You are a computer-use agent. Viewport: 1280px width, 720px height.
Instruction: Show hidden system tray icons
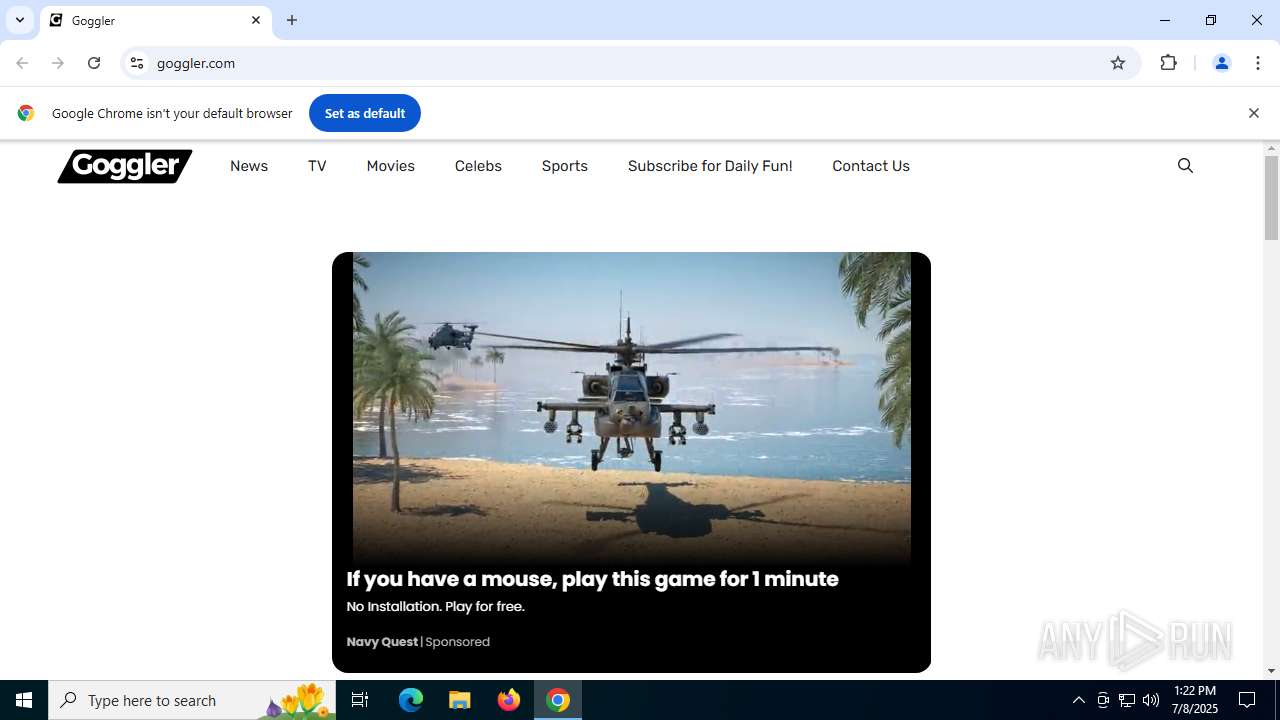[x=1078, y=700]
